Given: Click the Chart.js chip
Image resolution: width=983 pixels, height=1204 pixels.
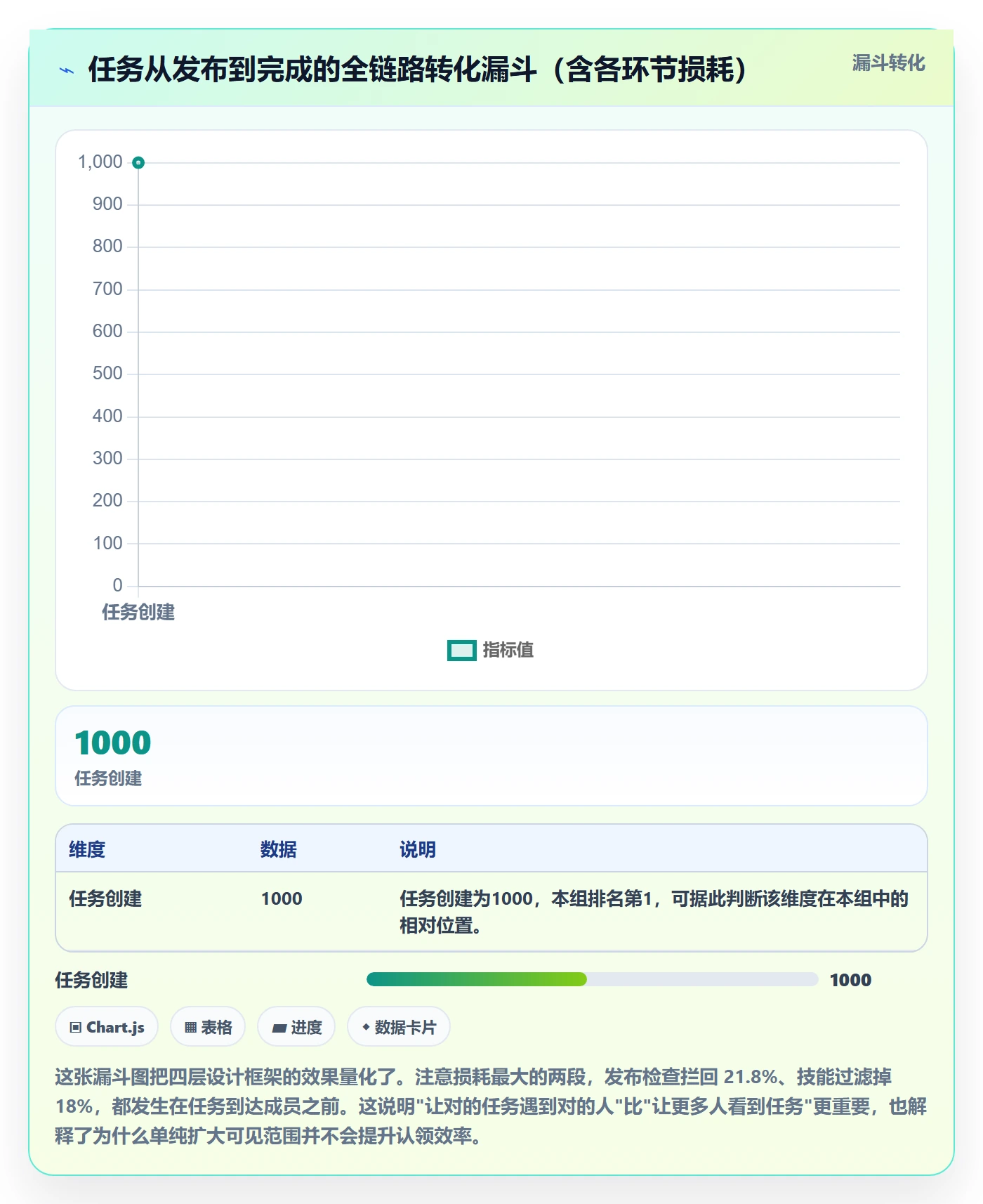Looking at the screenshot, I should click(107, 1027).
